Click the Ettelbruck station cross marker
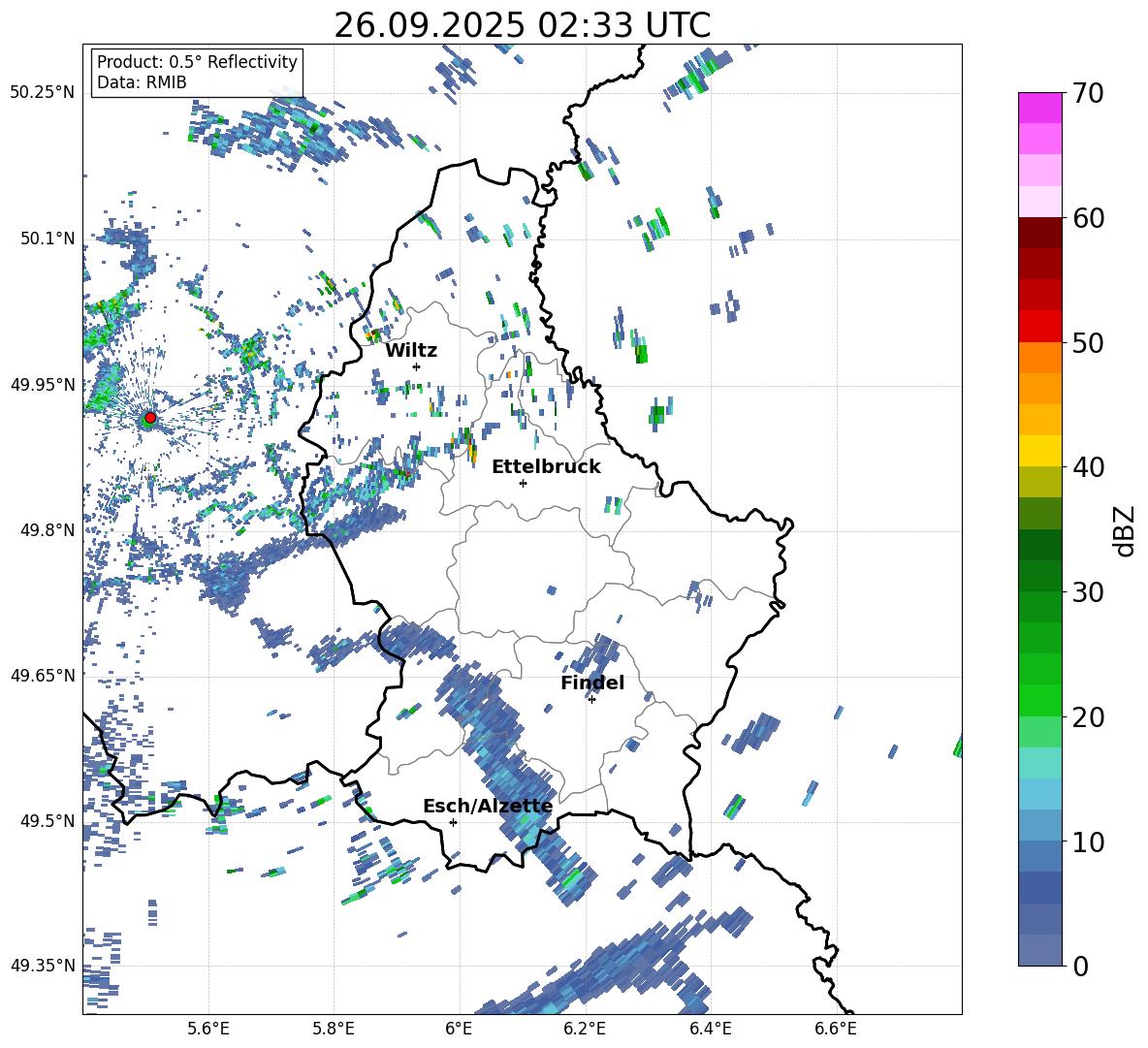 tap(523, 483)
